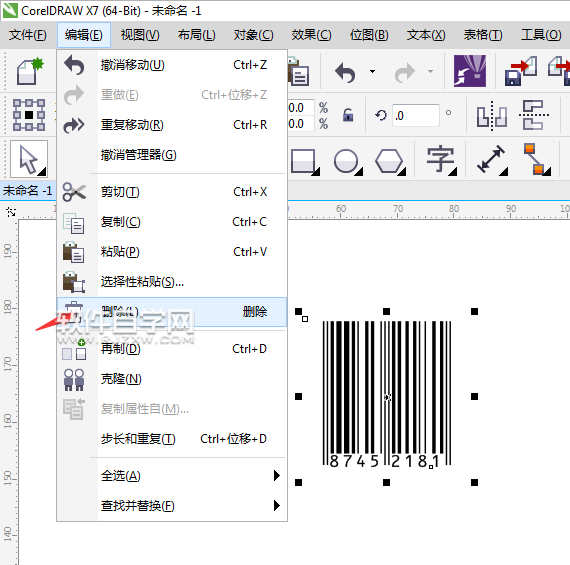Open 撤消管理器(G) menu entry
The height and width of the screenshot is (565, 570).
[172, 155]
